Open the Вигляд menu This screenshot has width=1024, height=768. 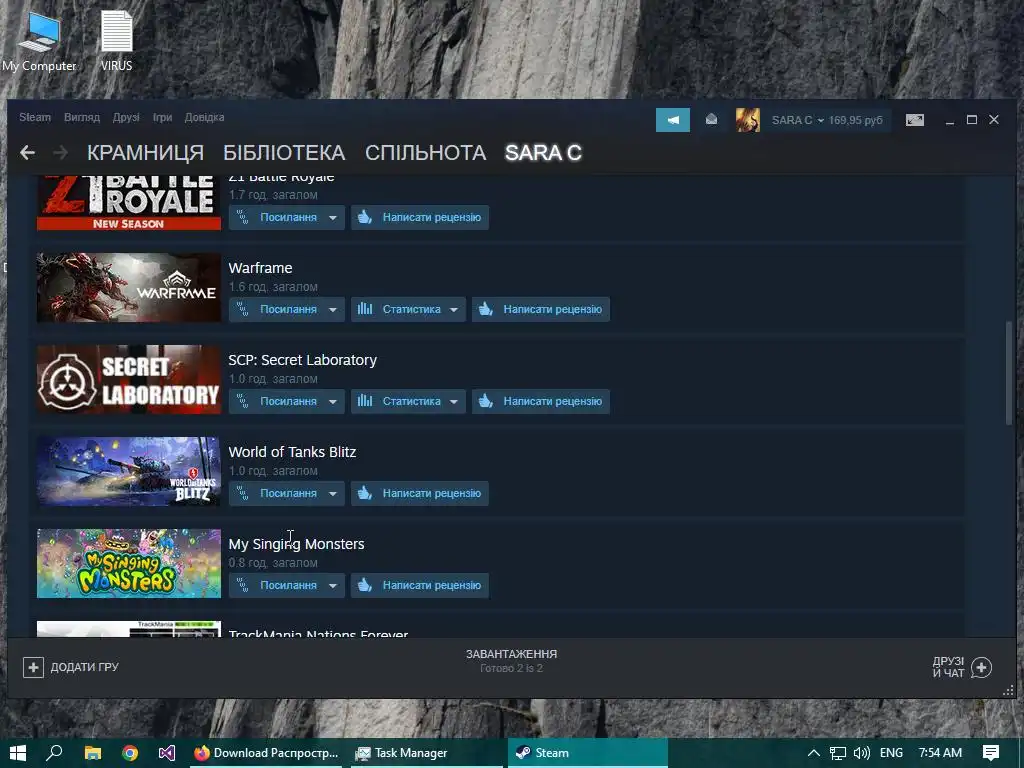click(x=82, y=118)
